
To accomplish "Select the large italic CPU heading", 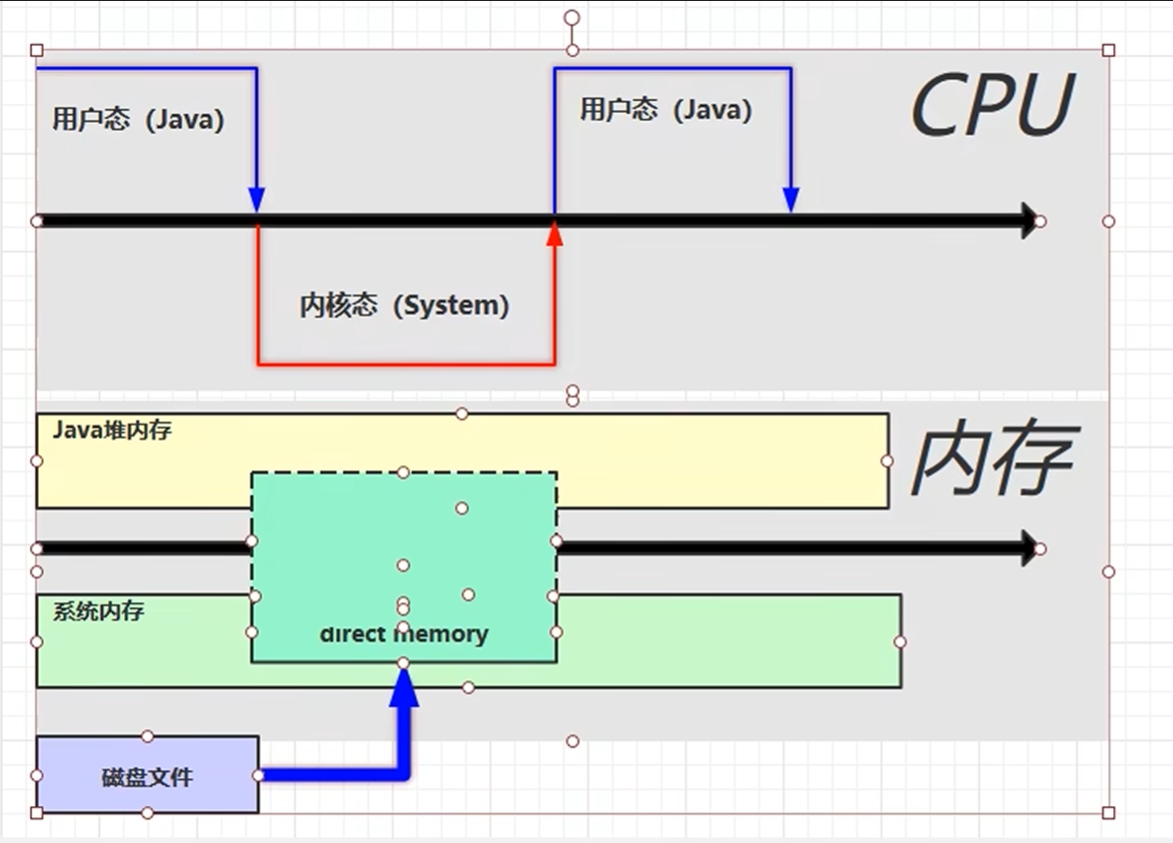I will [x=993, y=105].
